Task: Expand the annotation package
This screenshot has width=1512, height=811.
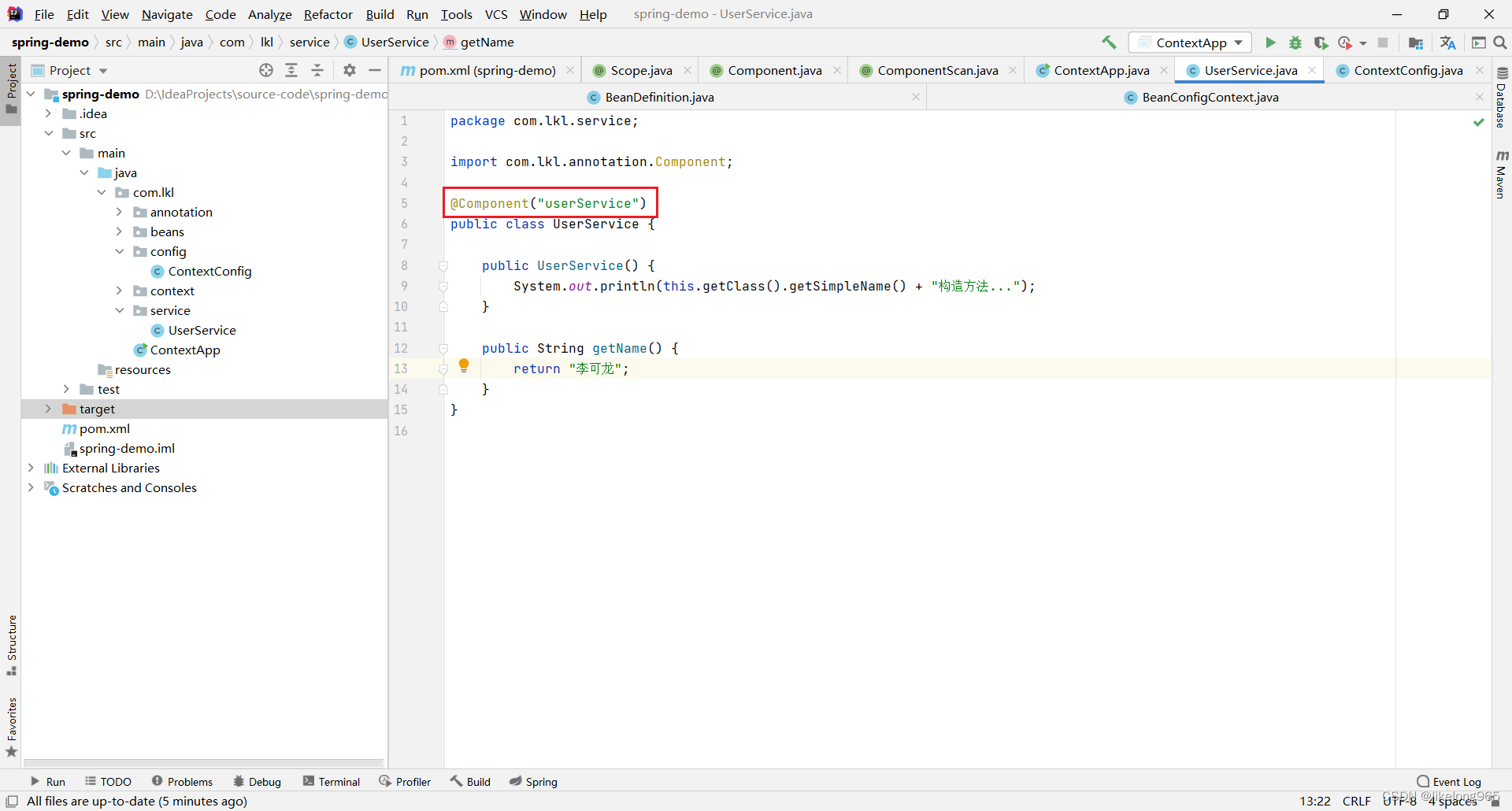Action: [119, 212]
